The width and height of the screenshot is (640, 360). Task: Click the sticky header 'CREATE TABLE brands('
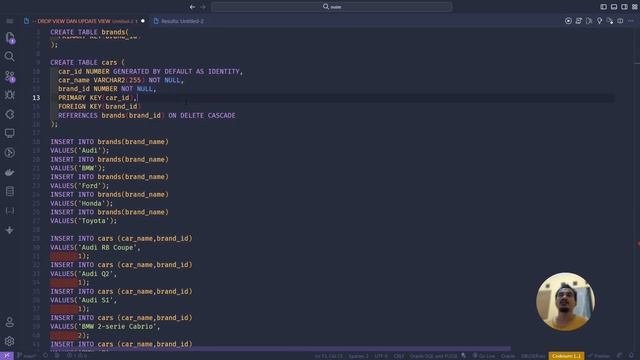tap(89, 32)
